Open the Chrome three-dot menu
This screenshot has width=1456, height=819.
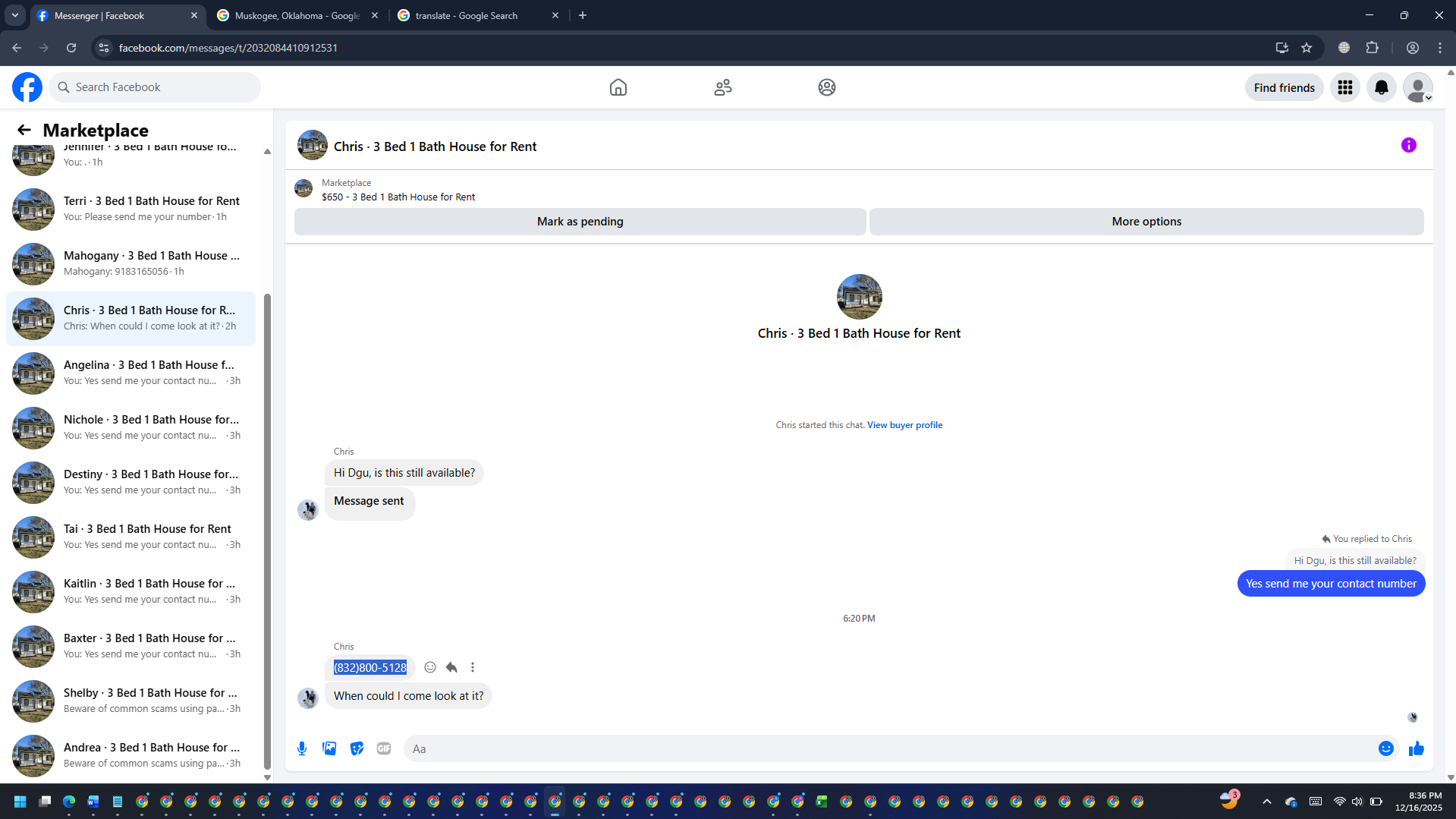1440,48
